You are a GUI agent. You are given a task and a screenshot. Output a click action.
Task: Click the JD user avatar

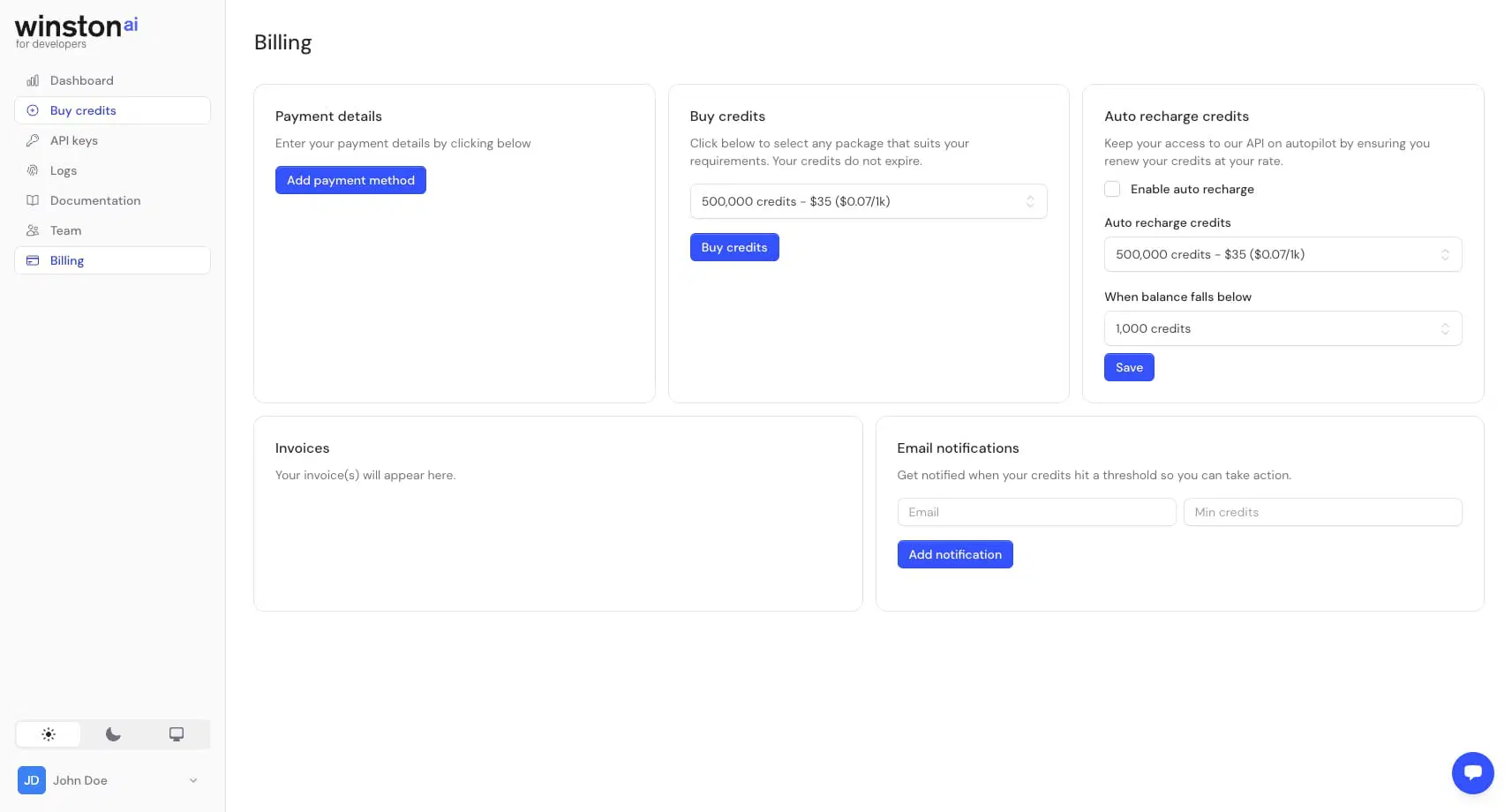point(32,780)
